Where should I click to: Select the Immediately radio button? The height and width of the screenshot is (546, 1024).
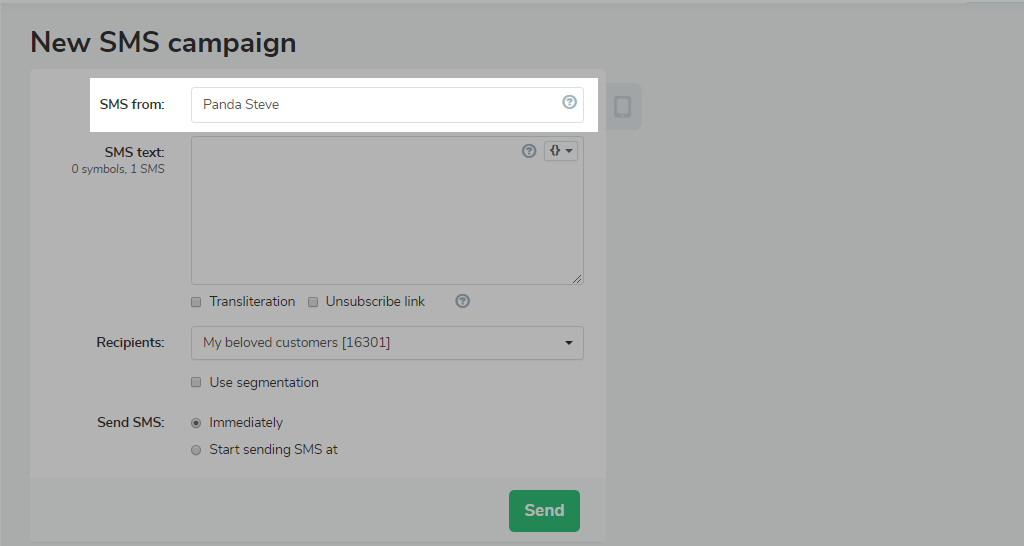point(196,423)
